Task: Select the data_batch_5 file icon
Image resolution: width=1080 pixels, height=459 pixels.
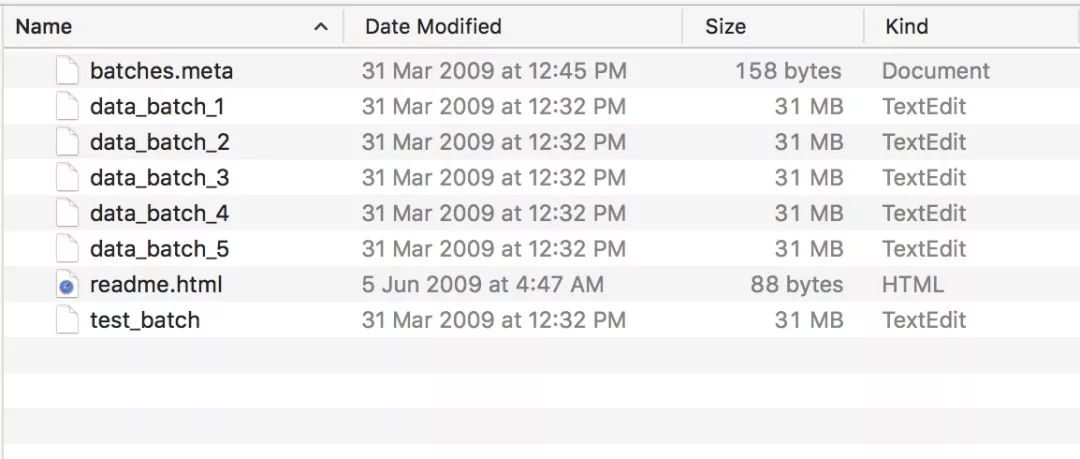Action: point(67,249)
